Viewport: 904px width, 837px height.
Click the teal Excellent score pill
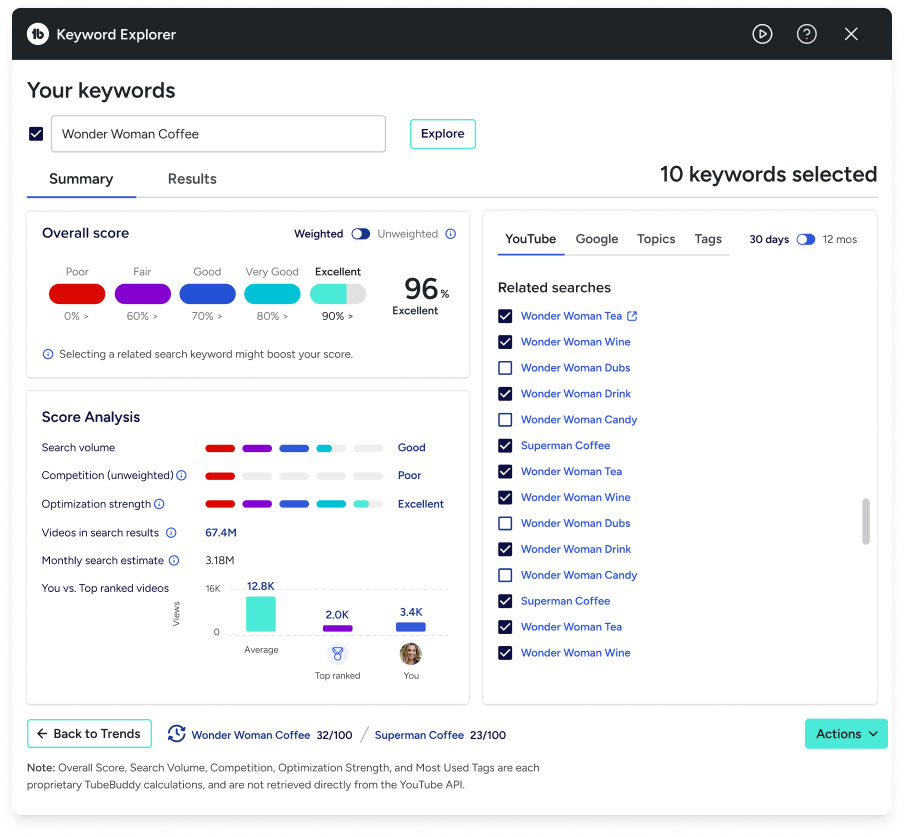pos(338,293)
